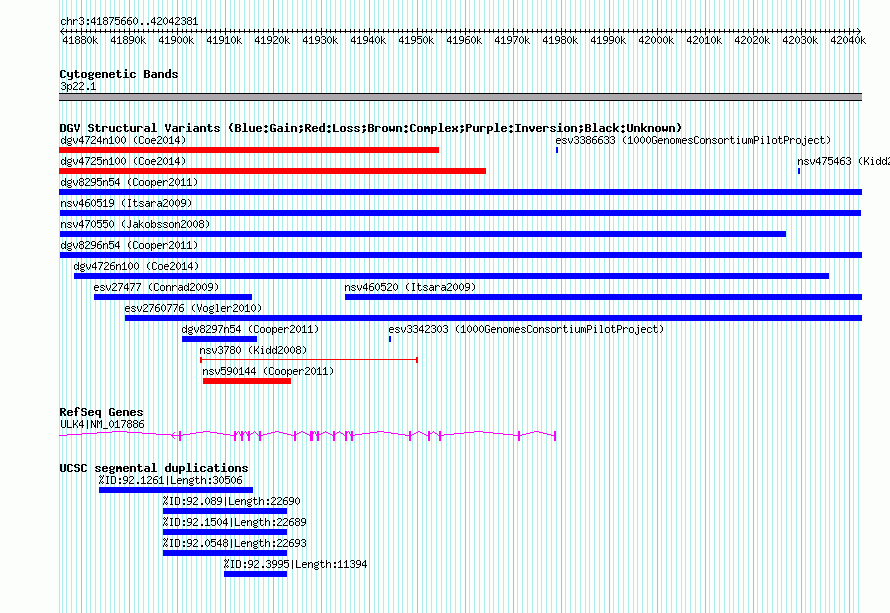Click the UCSC segmental duplications track title
The height and width of the screenshot is (613, 890).
[154, 468]
